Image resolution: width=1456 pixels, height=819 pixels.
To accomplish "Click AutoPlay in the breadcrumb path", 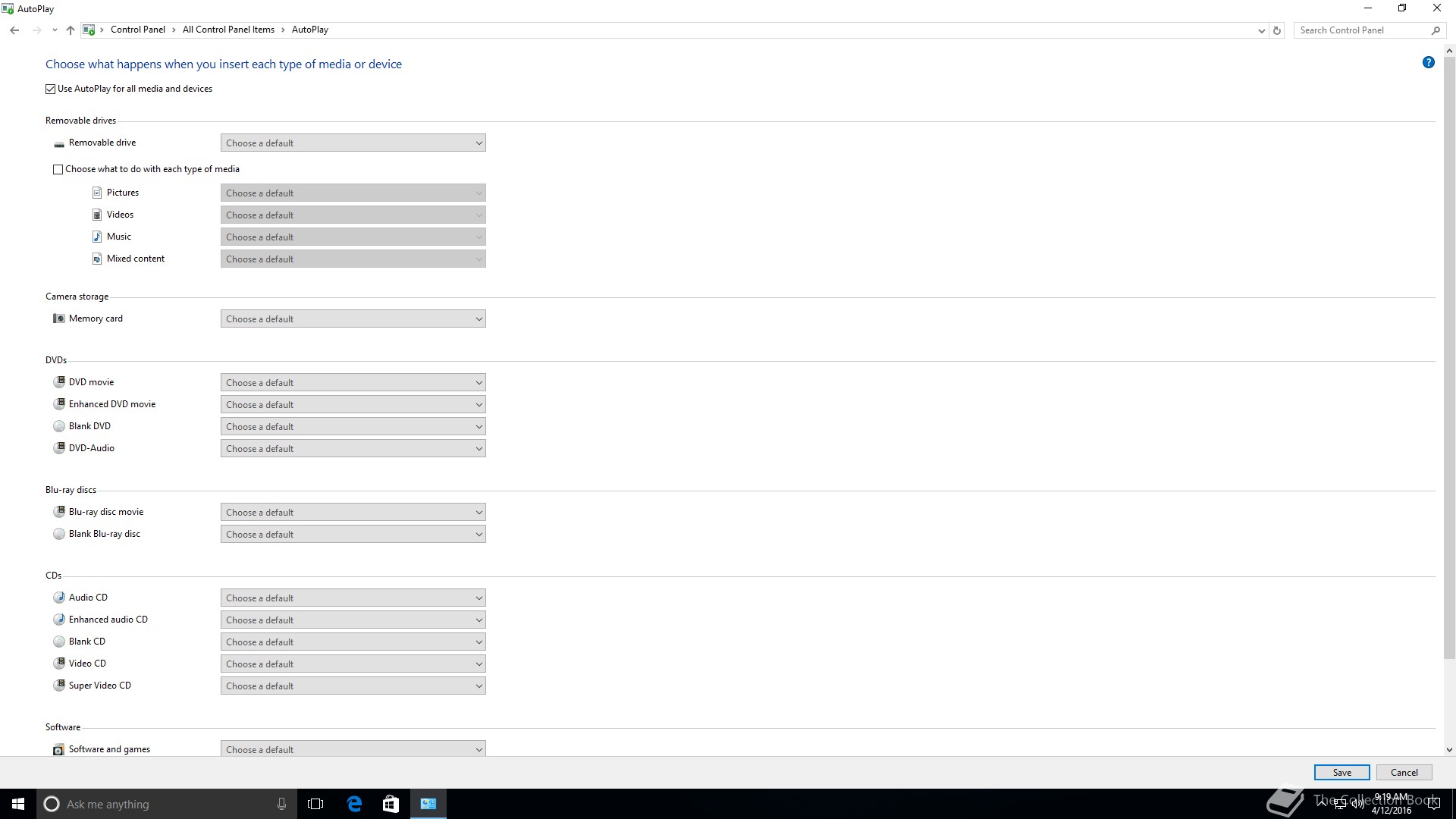I will 310,30.
